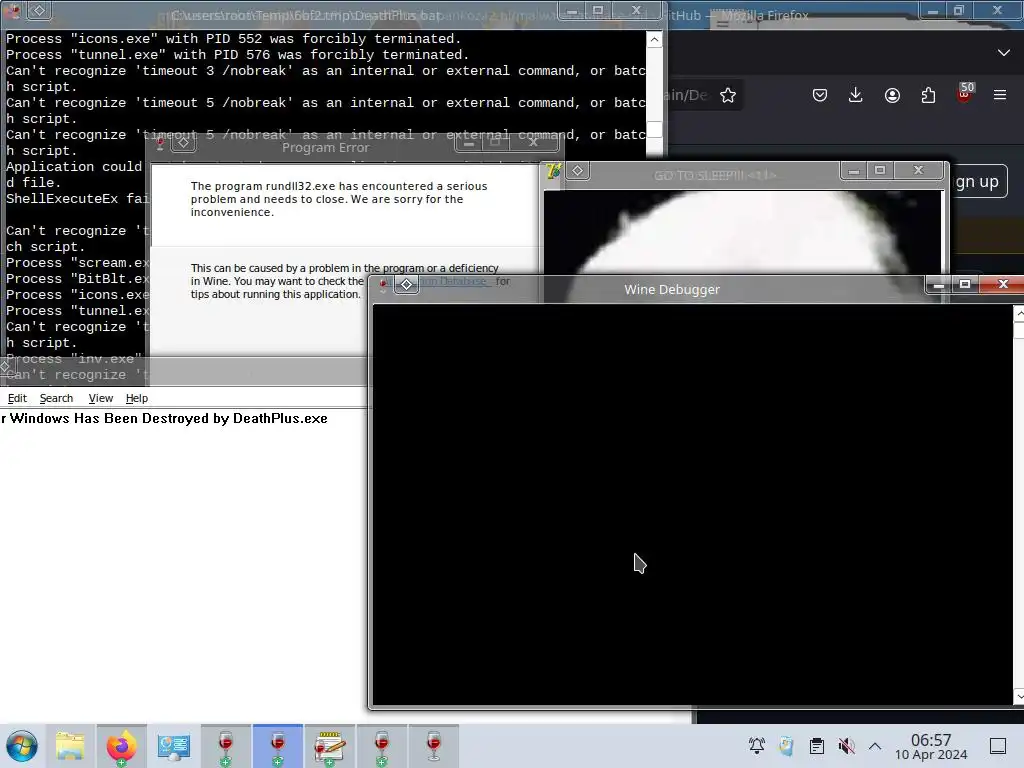Click the Program Error title bar
Viewport: 1024px width, 768px height.
[x=325, y=148]
